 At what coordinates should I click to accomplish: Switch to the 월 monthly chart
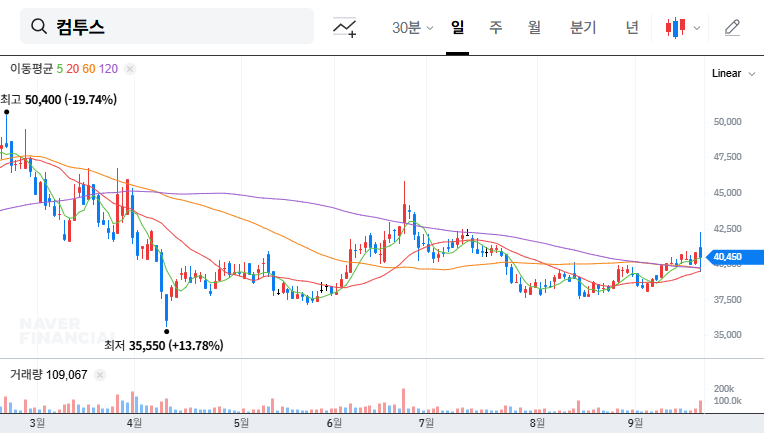(534, 27)
